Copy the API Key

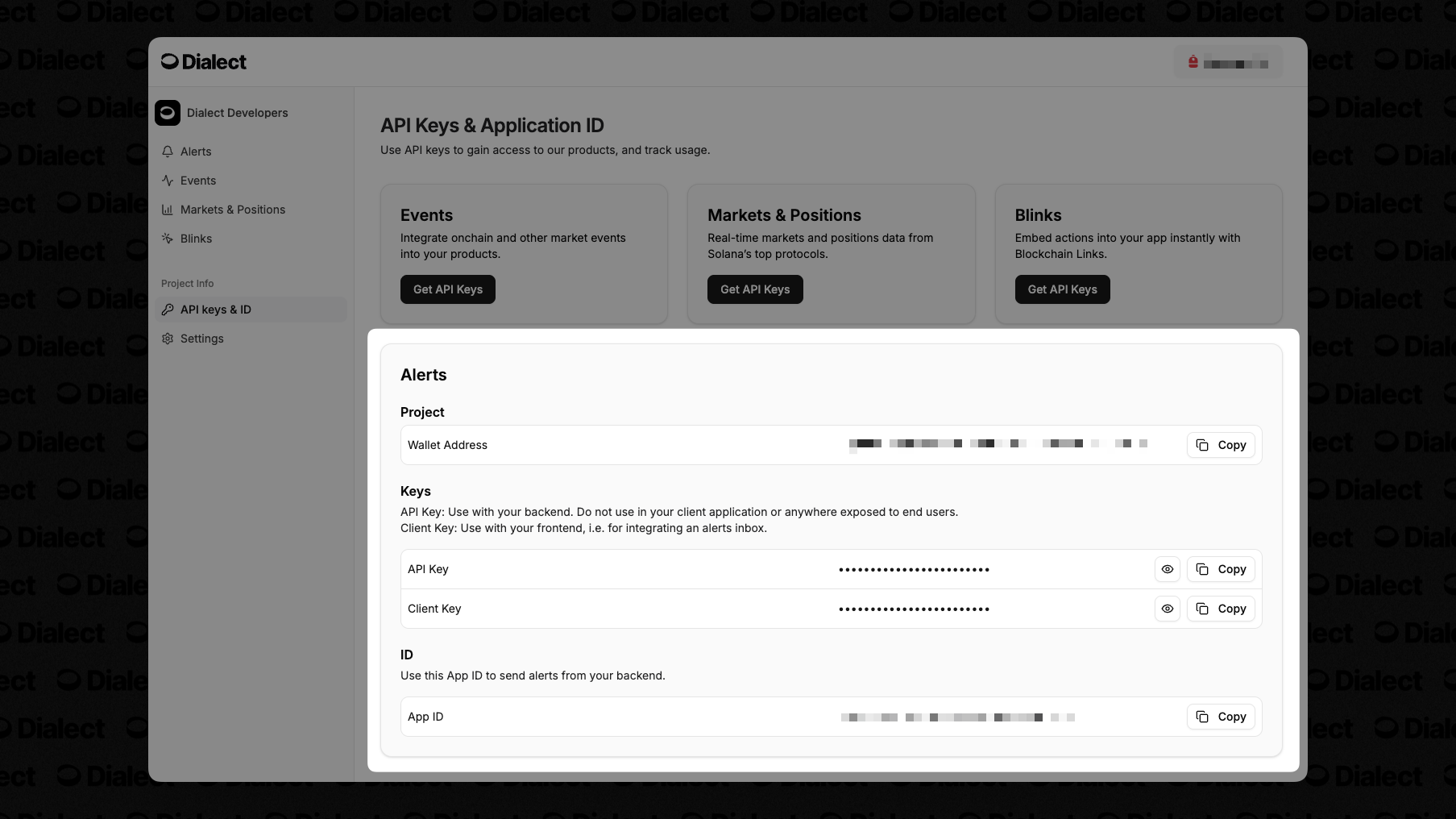1221,569
